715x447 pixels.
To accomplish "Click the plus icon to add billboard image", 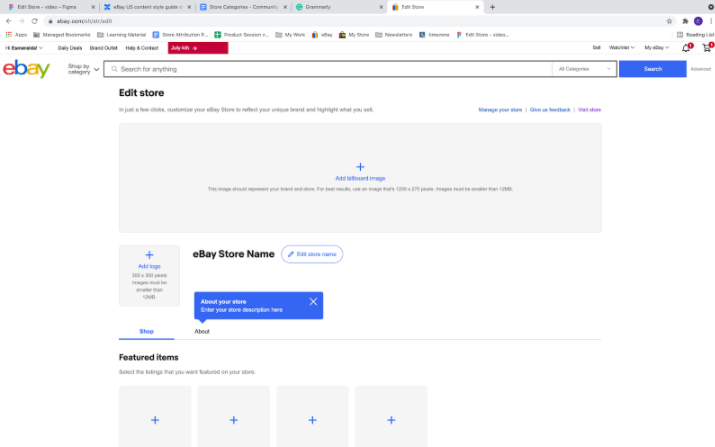I will (x=360, y=167).
